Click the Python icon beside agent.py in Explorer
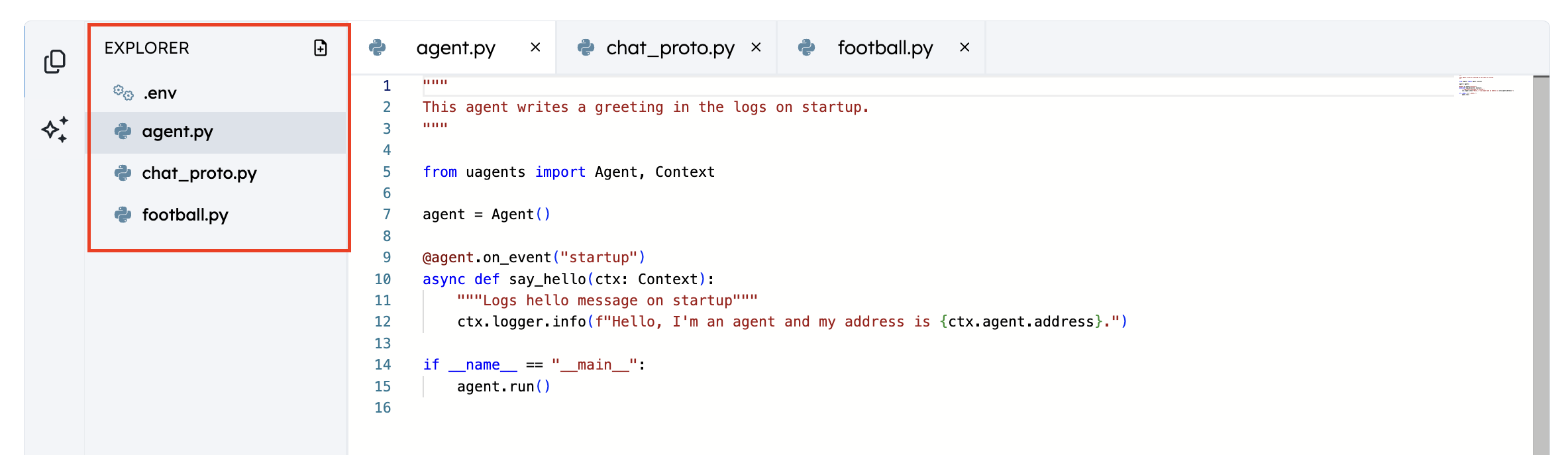This screenshot has width=1568, height=455. (123, 132)
